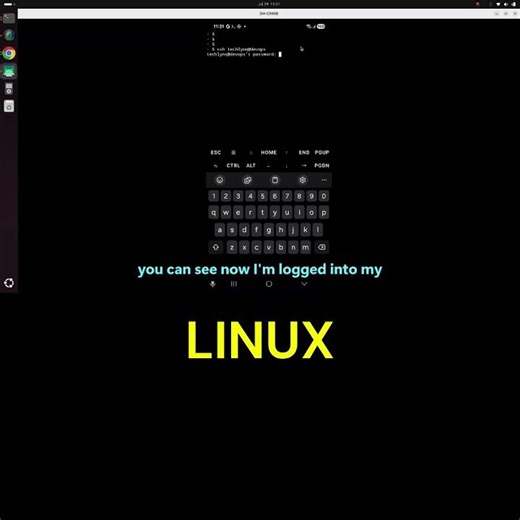Tap number key 5
The width and height of the screenshot is (520, 520).
click(x=262, y=196)
